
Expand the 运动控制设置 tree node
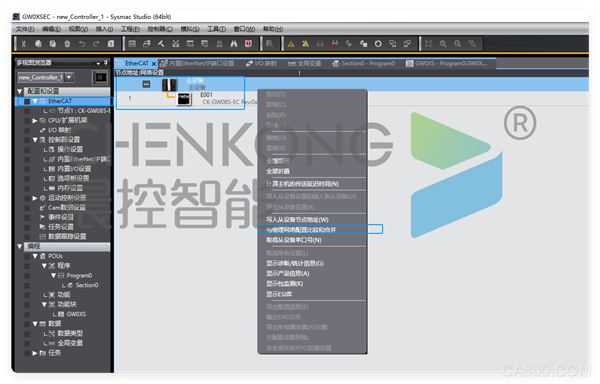[x=35, y=198]
